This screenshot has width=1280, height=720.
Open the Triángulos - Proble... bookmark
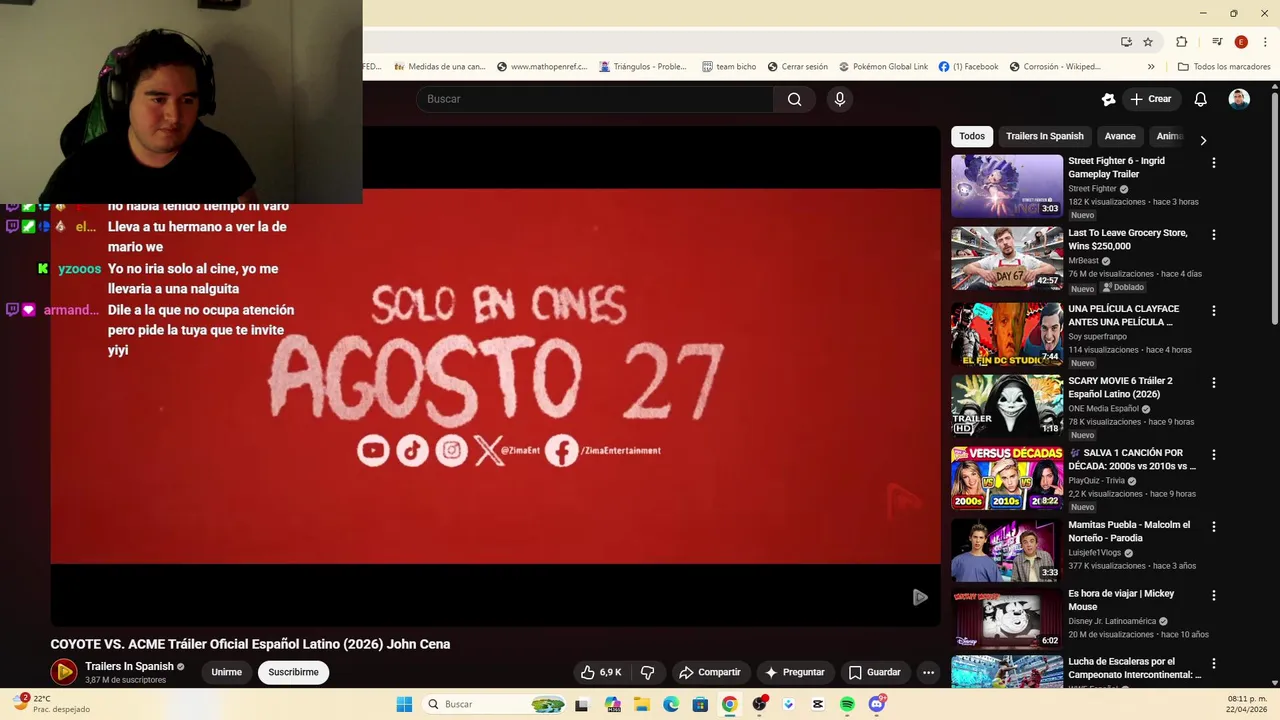coord(643,67)
